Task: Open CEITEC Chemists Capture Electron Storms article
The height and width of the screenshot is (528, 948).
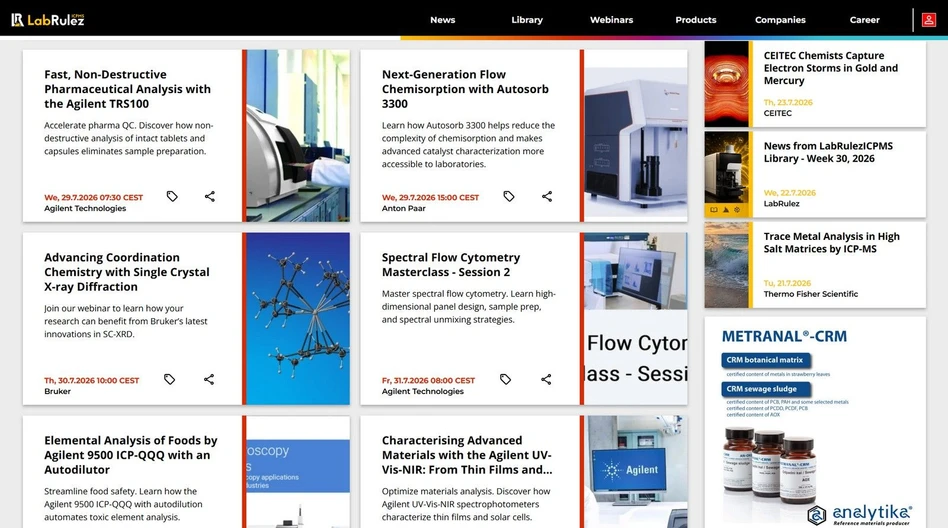Action: coord(831,68)
